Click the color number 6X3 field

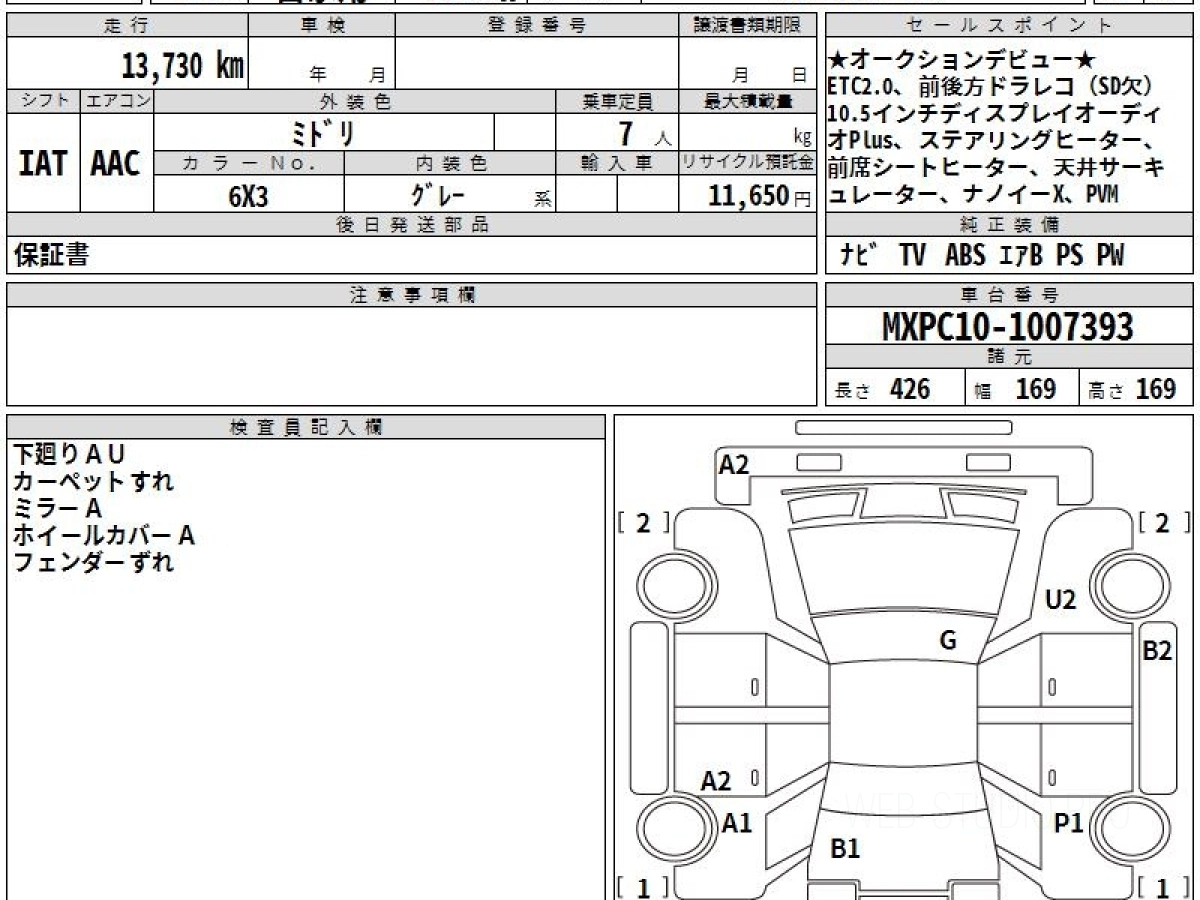point(248,196)
